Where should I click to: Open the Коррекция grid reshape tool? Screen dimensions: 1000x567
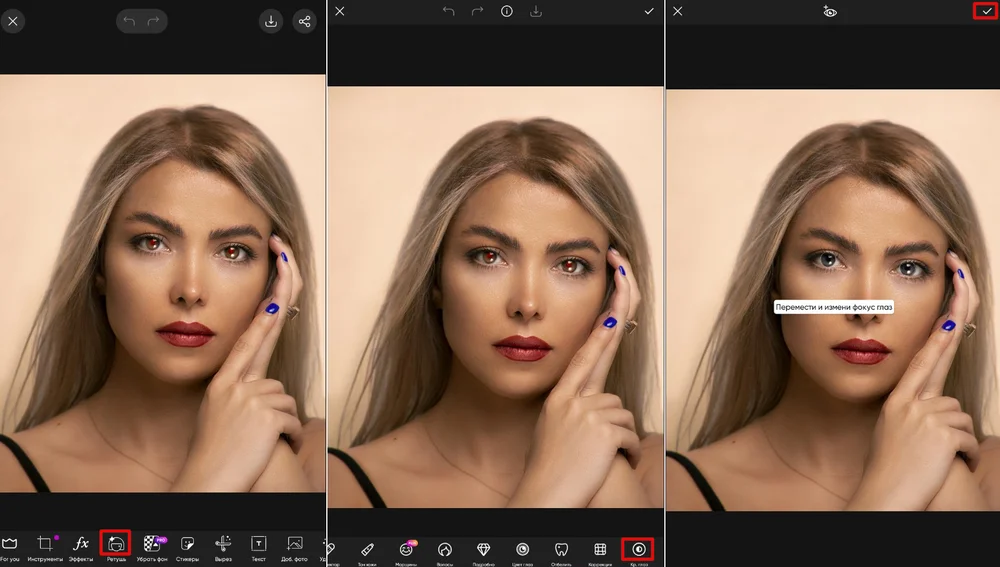[600, 552]
